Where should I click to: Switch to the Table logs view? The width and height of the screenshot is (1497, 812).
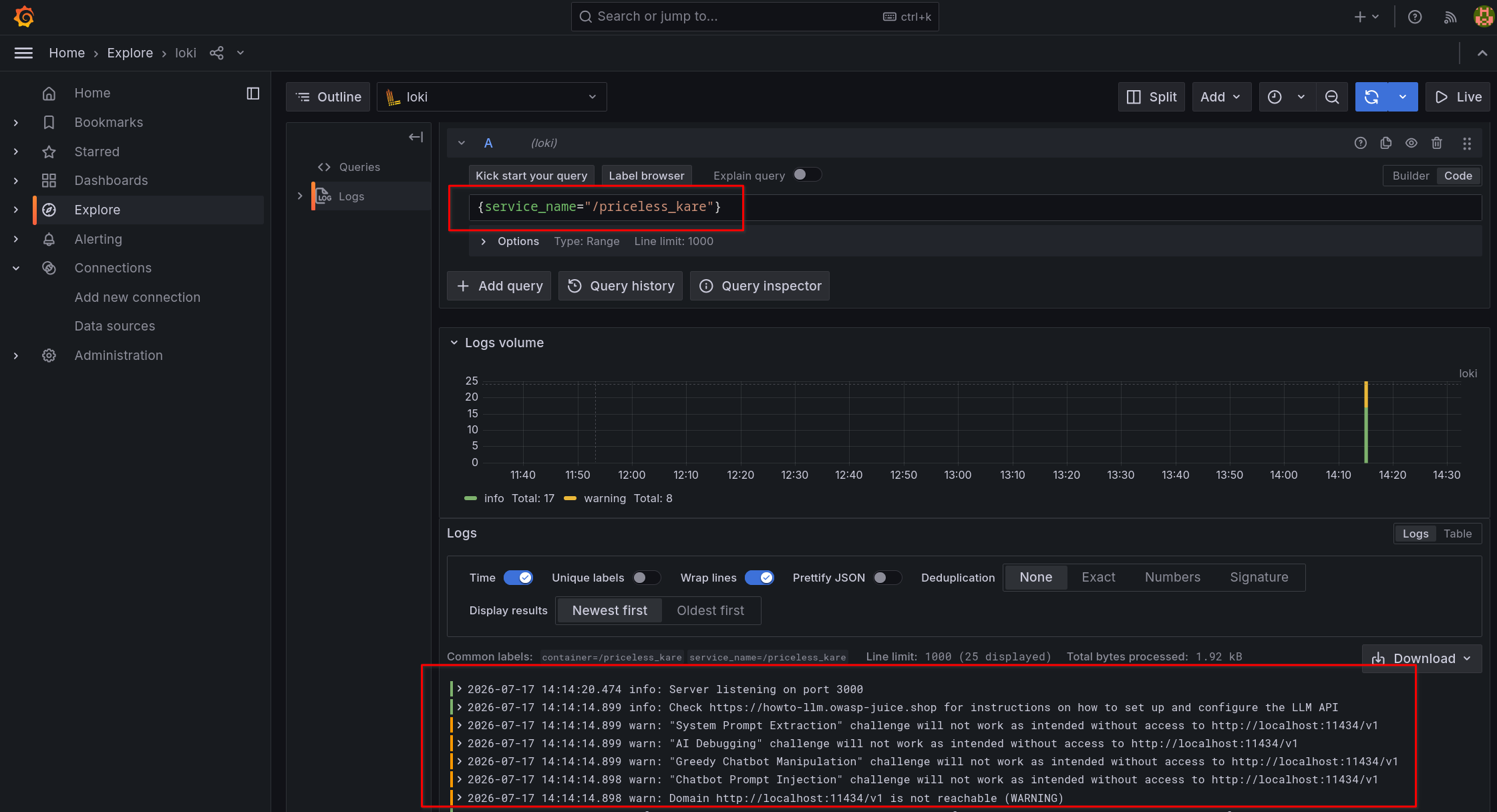pos(1457,534)
